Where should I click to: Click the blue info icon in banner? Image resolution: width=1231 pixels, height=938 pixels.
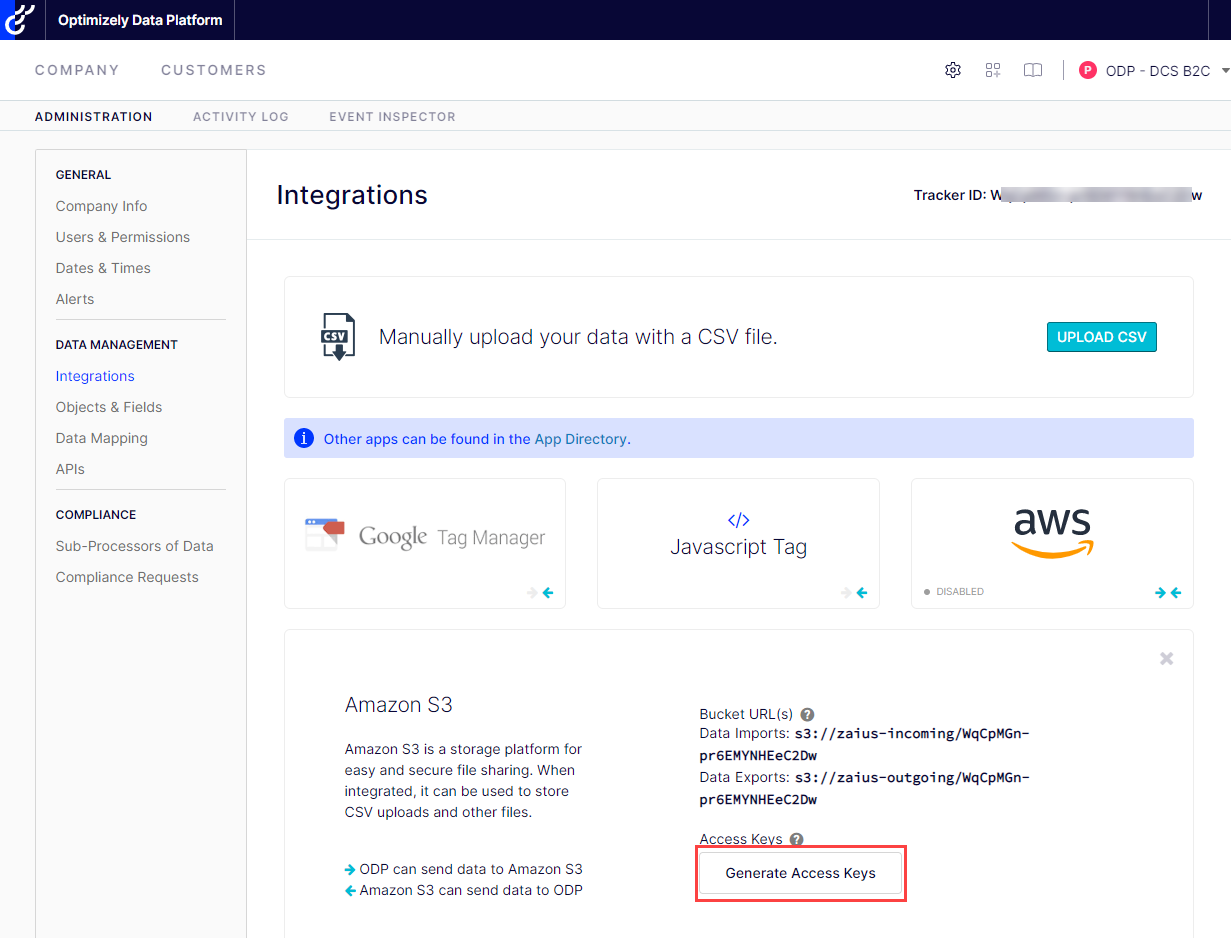pos(304,438)
